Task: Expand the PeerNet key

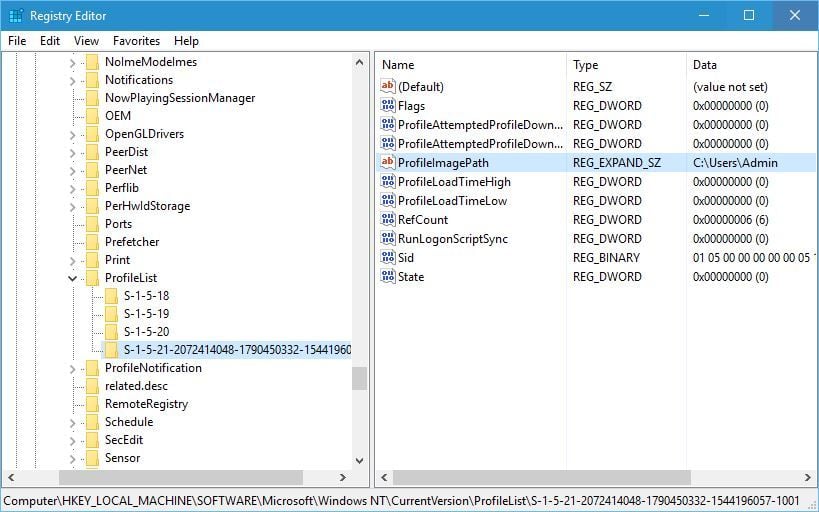Action: tap(73, 171)
